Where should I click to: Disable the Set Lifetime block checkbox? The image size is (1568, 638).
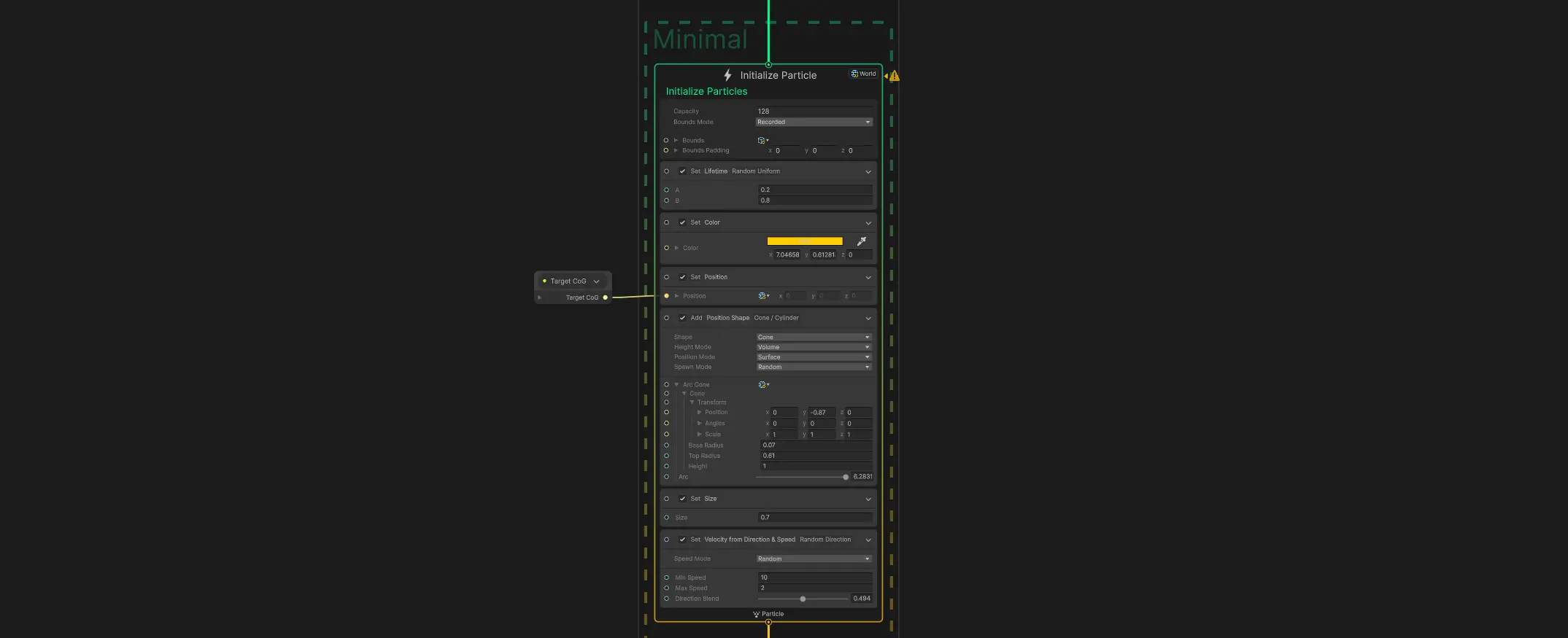[682, 171]
